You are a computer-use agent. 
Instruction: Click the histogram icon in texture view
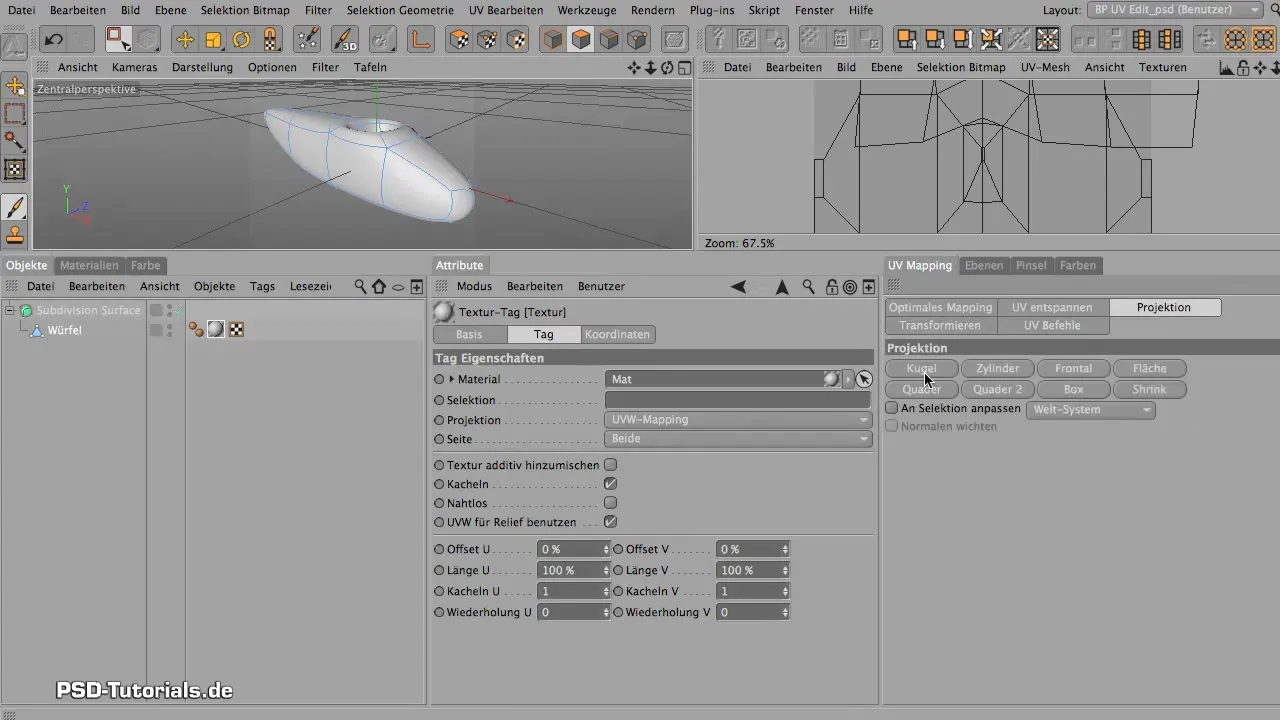coord(1226,68)
